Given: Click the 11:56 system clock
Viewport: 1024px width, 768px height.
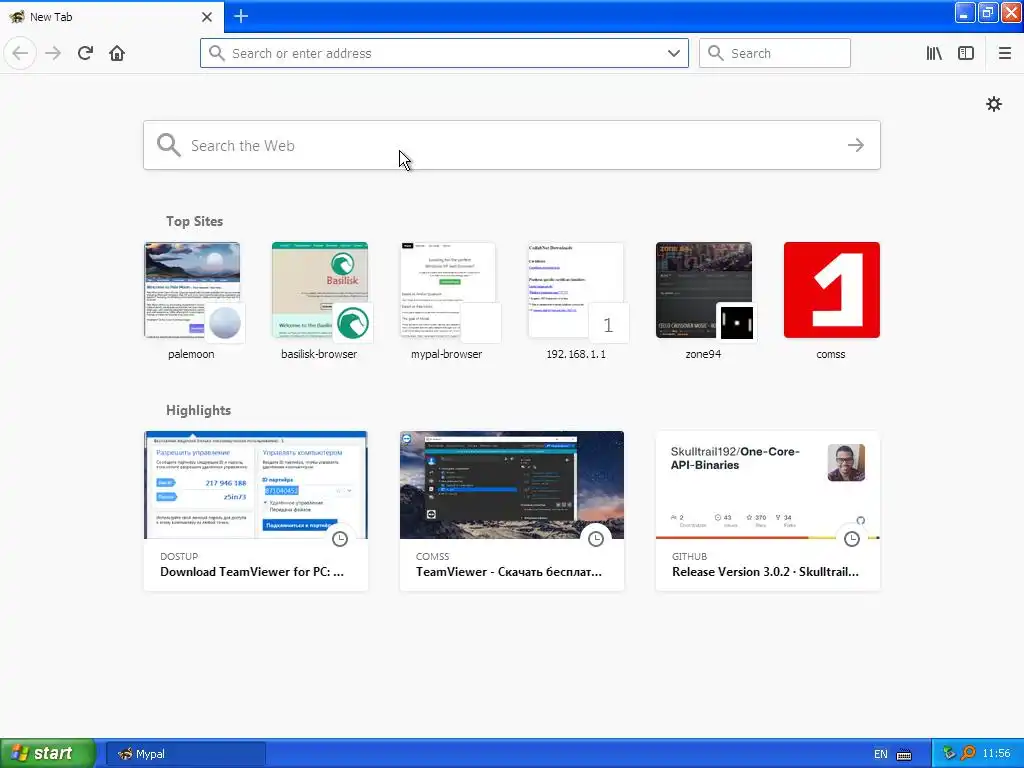Looking at the screenshot, I should point(996,754).
